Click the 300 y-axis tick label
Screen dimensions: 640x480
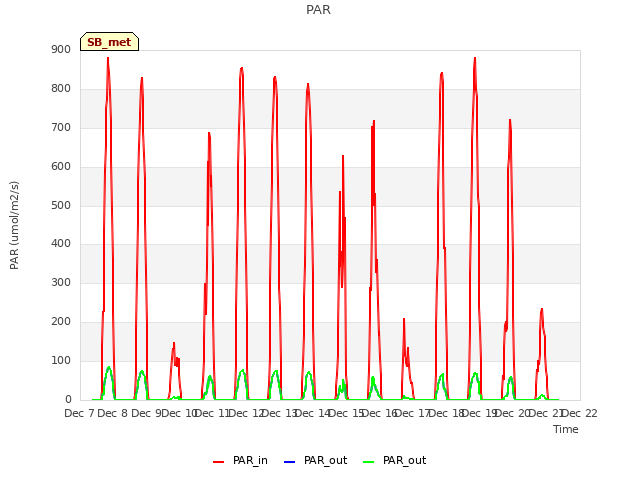(x=61, y=282)
